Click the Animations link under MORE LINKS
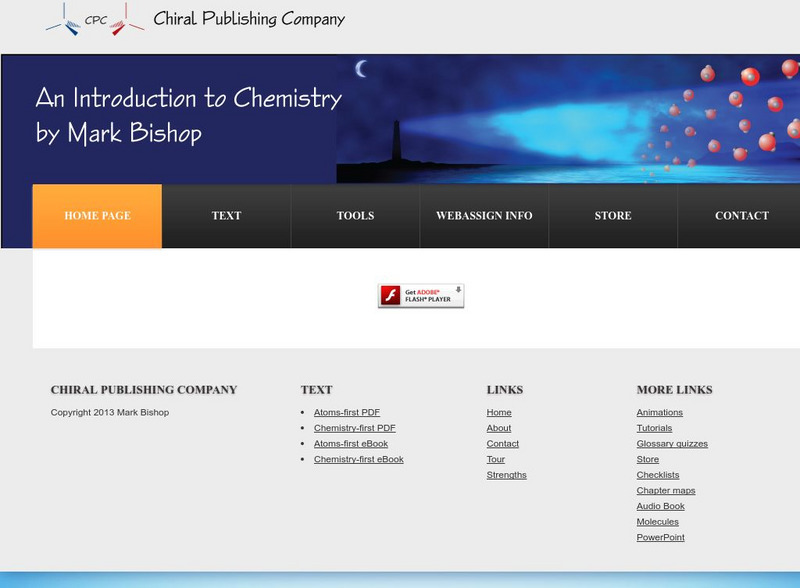 659,412
